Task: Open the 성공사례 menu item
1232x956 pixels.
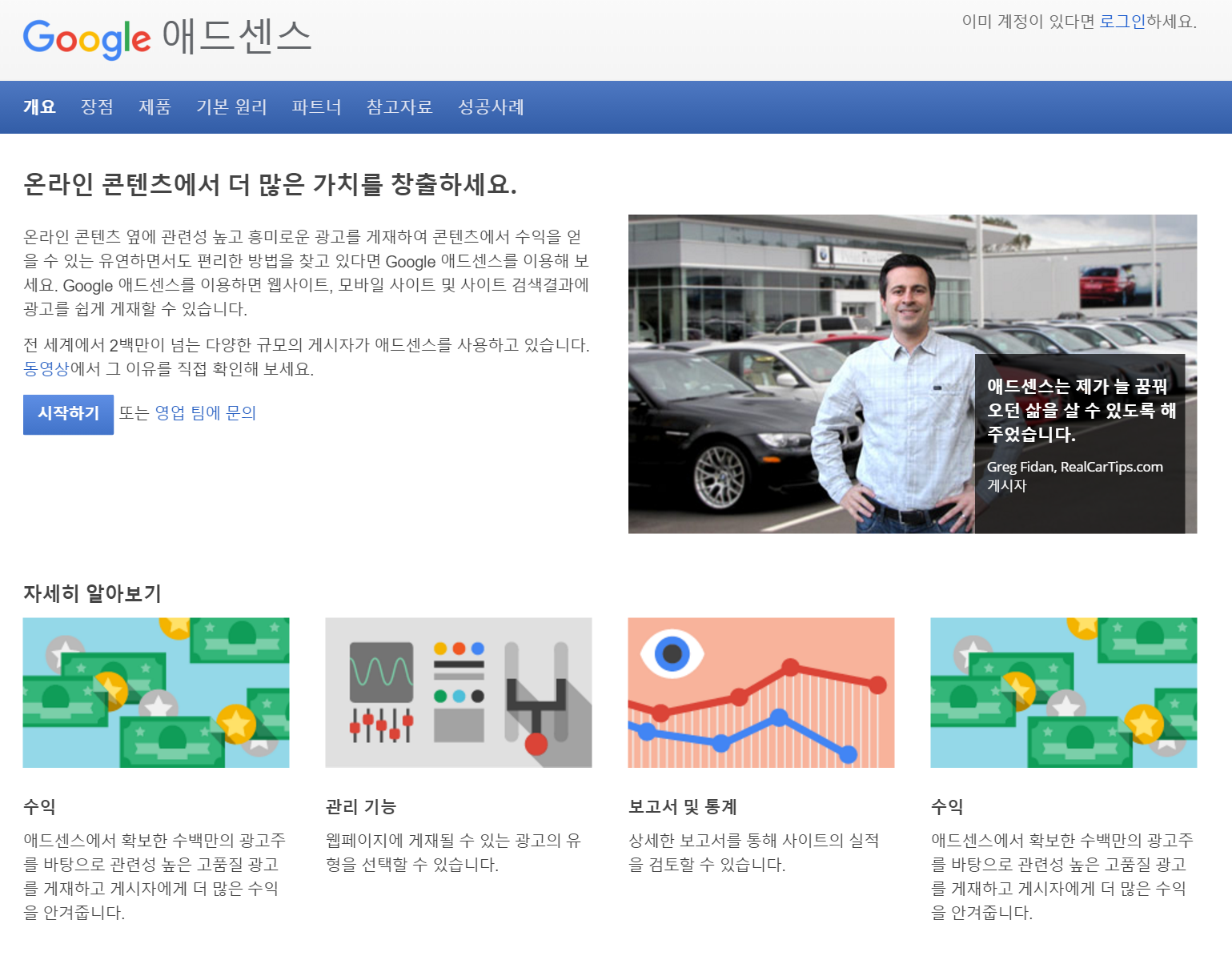Action: point(491,107)
